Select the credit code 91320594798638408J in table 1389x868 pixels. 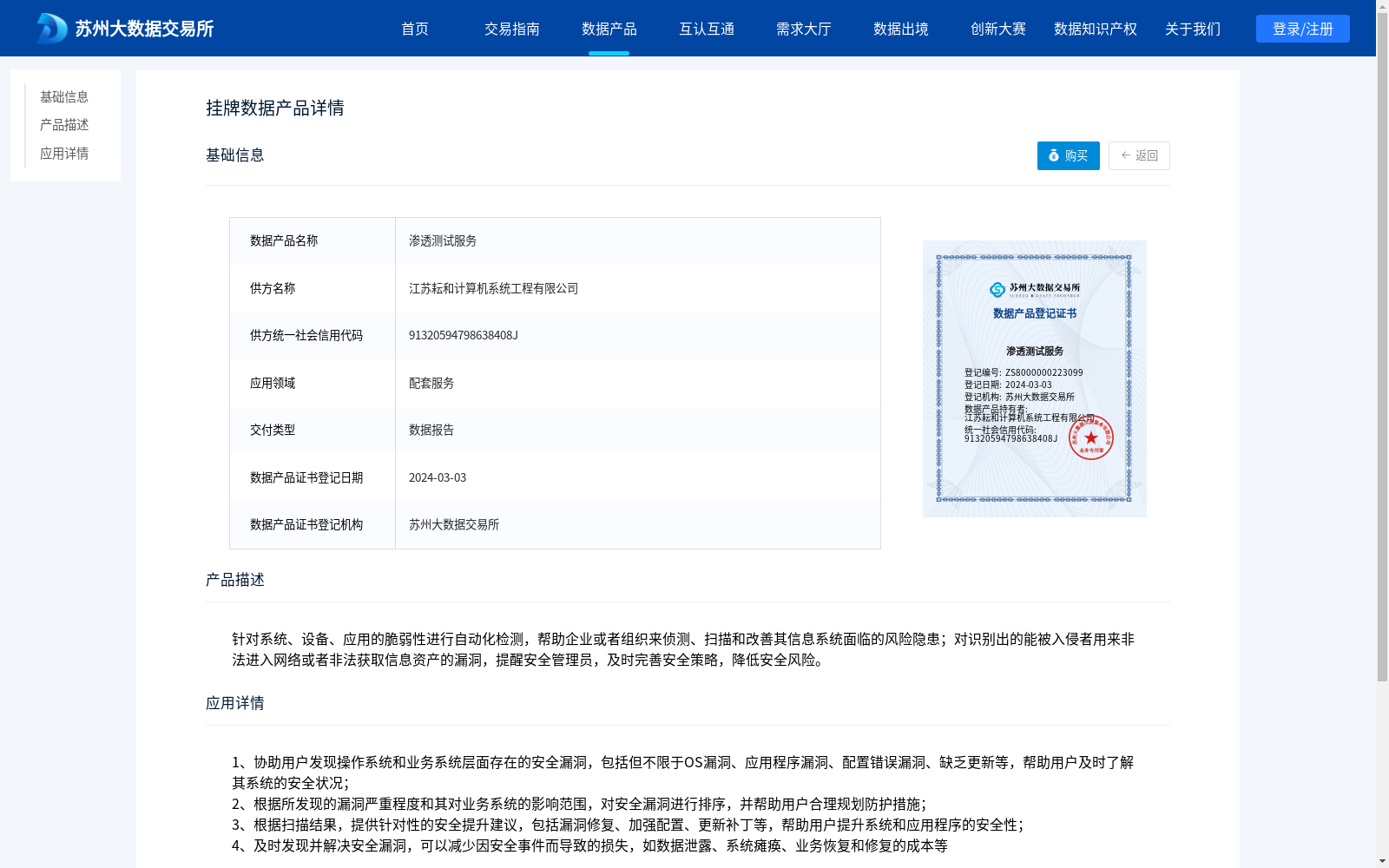click(464, 335)
